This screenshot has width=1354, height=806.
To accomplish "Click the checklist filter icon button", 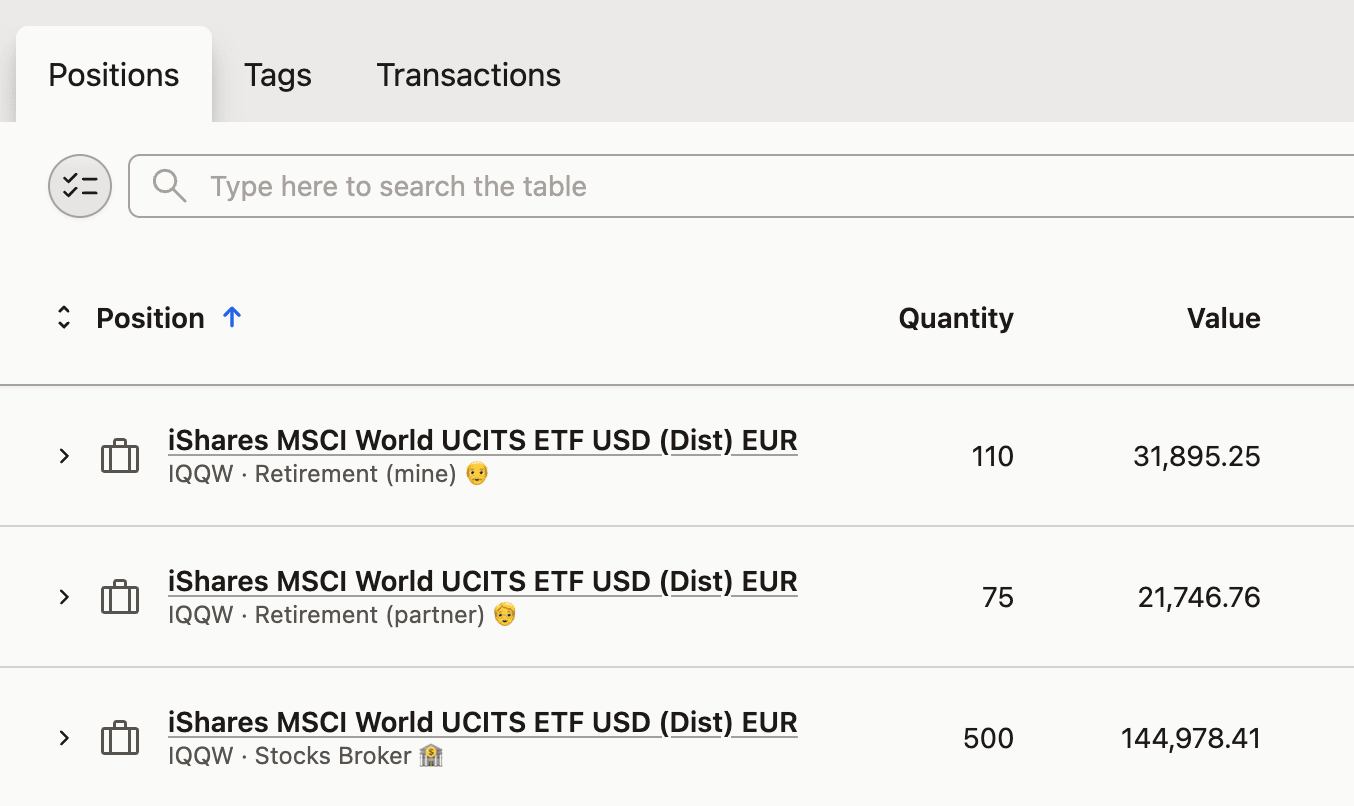I will (x=80, y=186).
